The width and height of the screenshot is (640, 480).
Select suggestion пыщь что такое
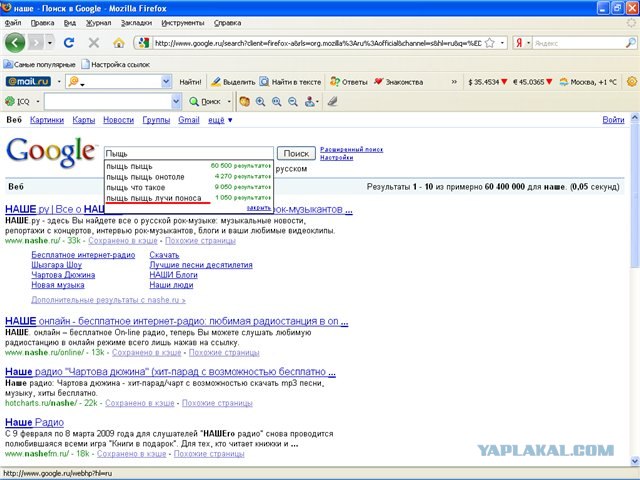point(189,187)
